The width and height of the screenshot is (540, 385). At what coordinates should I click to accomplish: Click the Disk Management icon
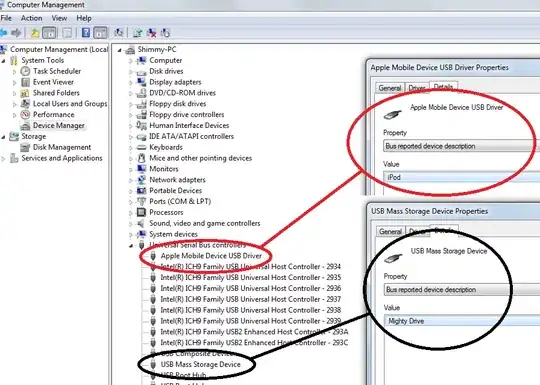click(x=25, y=147)
